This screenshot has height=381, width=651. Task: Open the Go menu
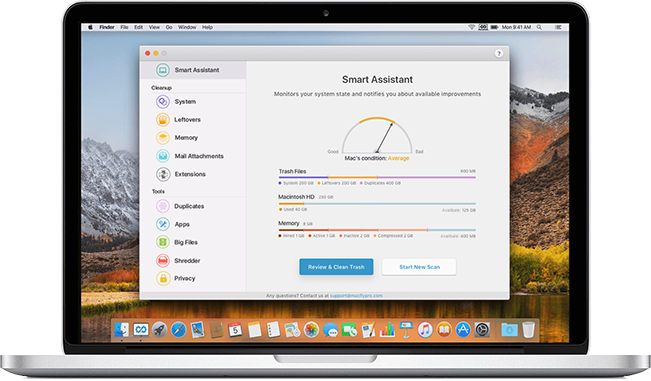169,27
